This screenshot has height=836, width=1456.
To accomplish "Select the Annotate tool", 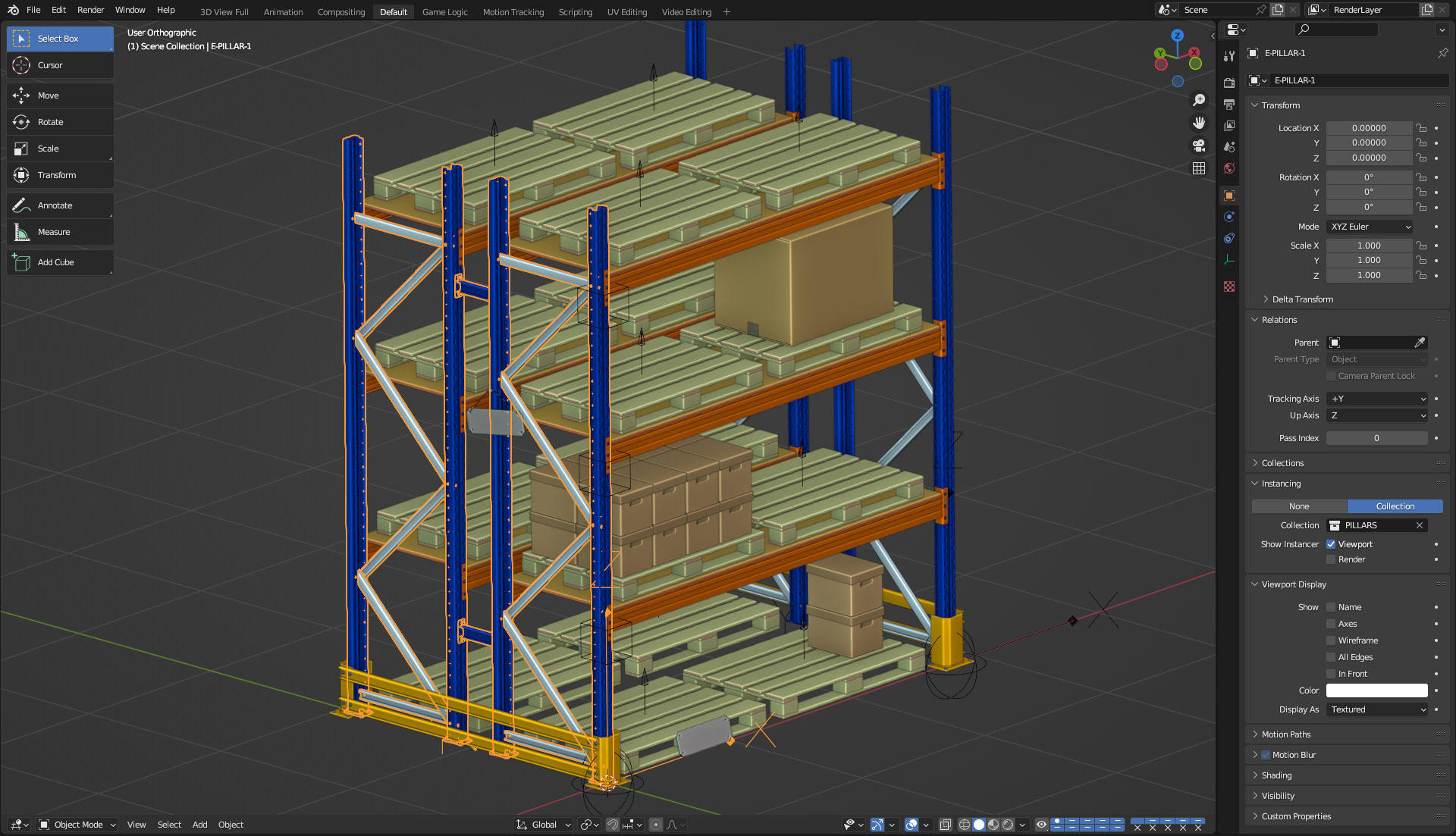I will [60, 205].
